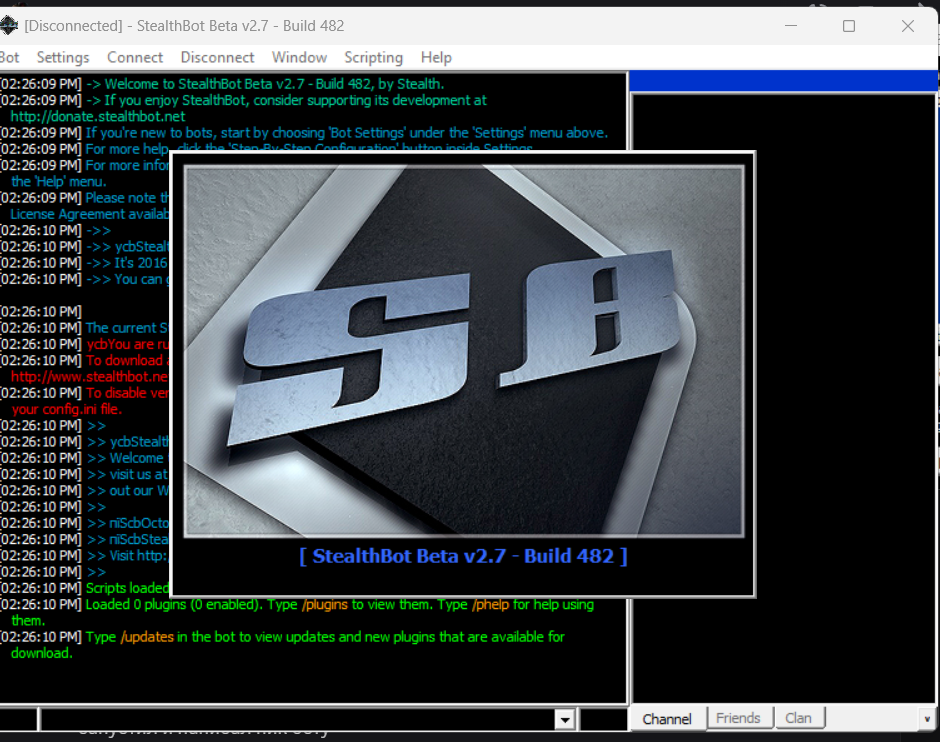Screen dimensions: 940x742
Task: Click the small dropdown arrow beside Clan tab
Action: (927, 719)
